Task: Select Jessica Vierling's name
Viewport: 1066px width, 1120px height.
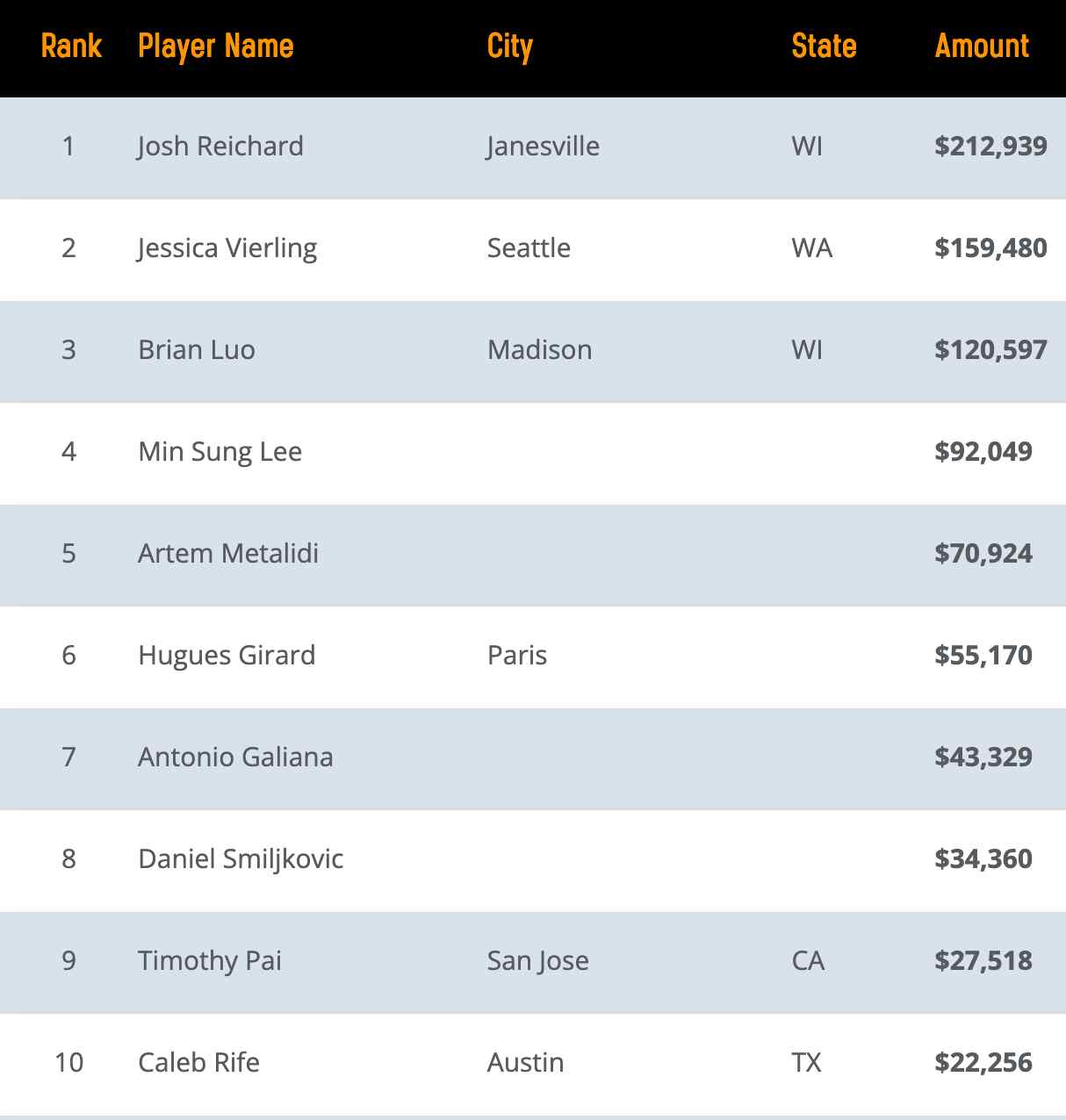Action: point(227,248)
